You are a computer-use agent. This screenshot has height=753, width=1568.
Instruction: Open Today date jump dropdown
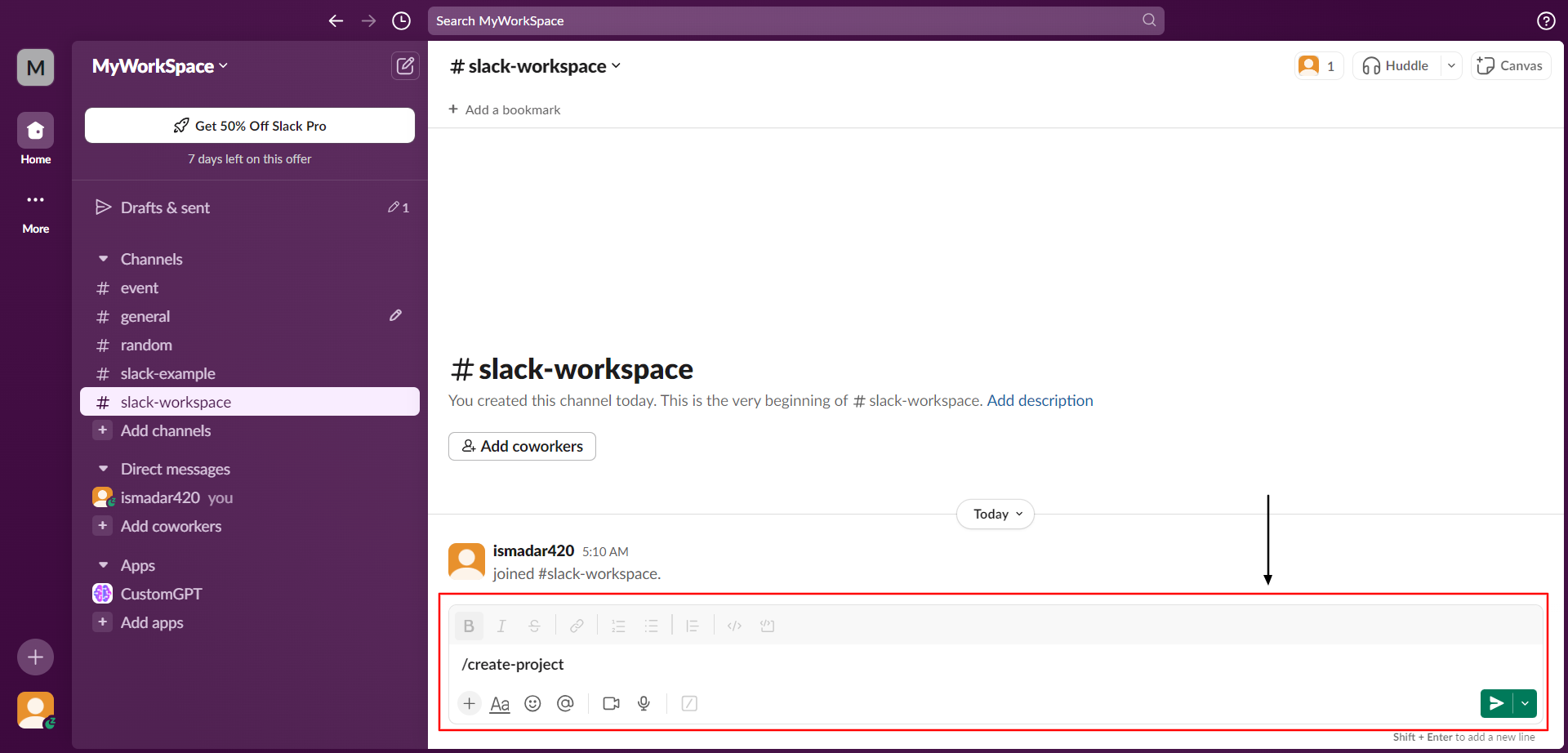(x=996, y=514)
